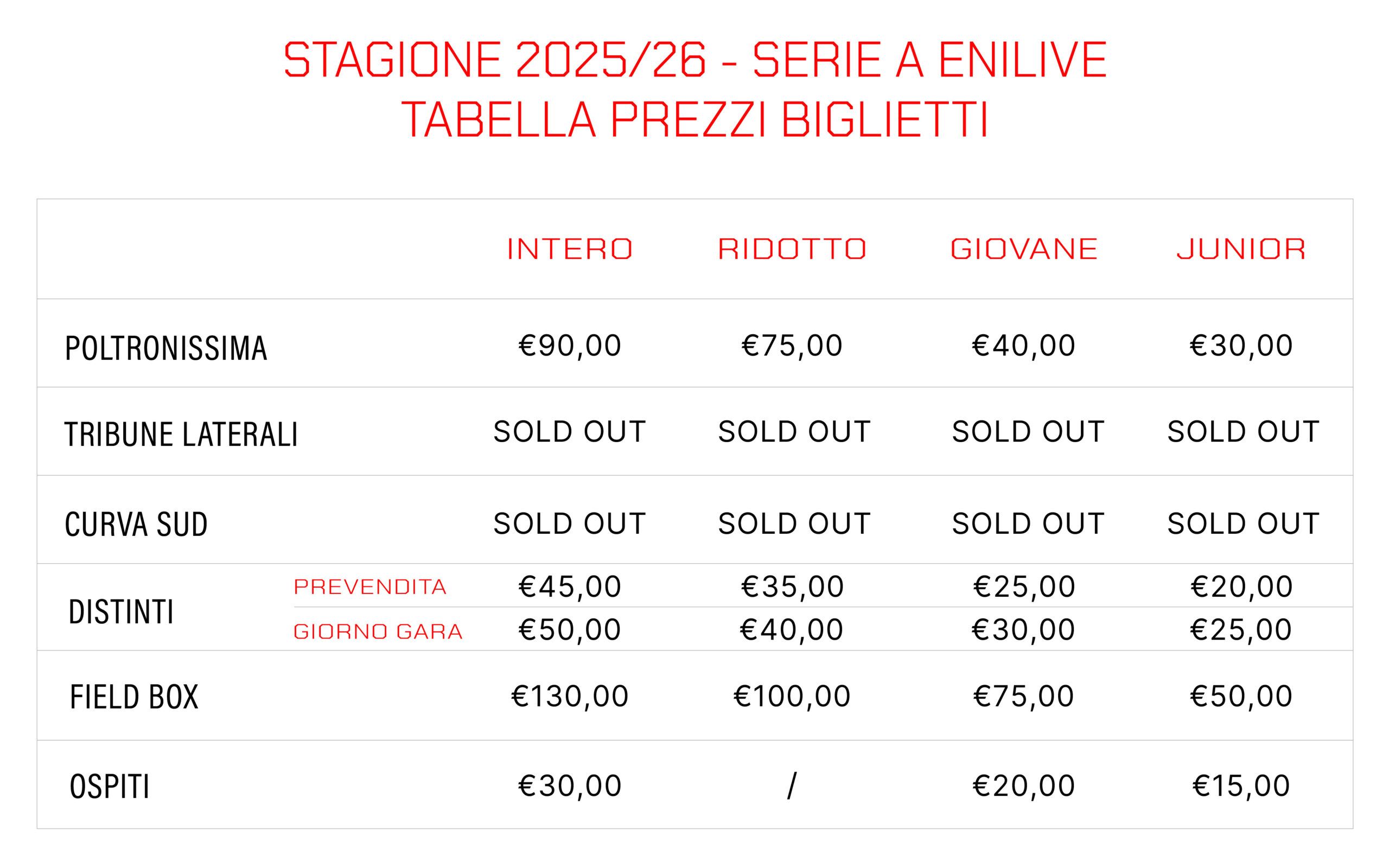1389x868 pixels.
Task: Select the Field Box Intero price €130,00
Action: tap(569, 697)
